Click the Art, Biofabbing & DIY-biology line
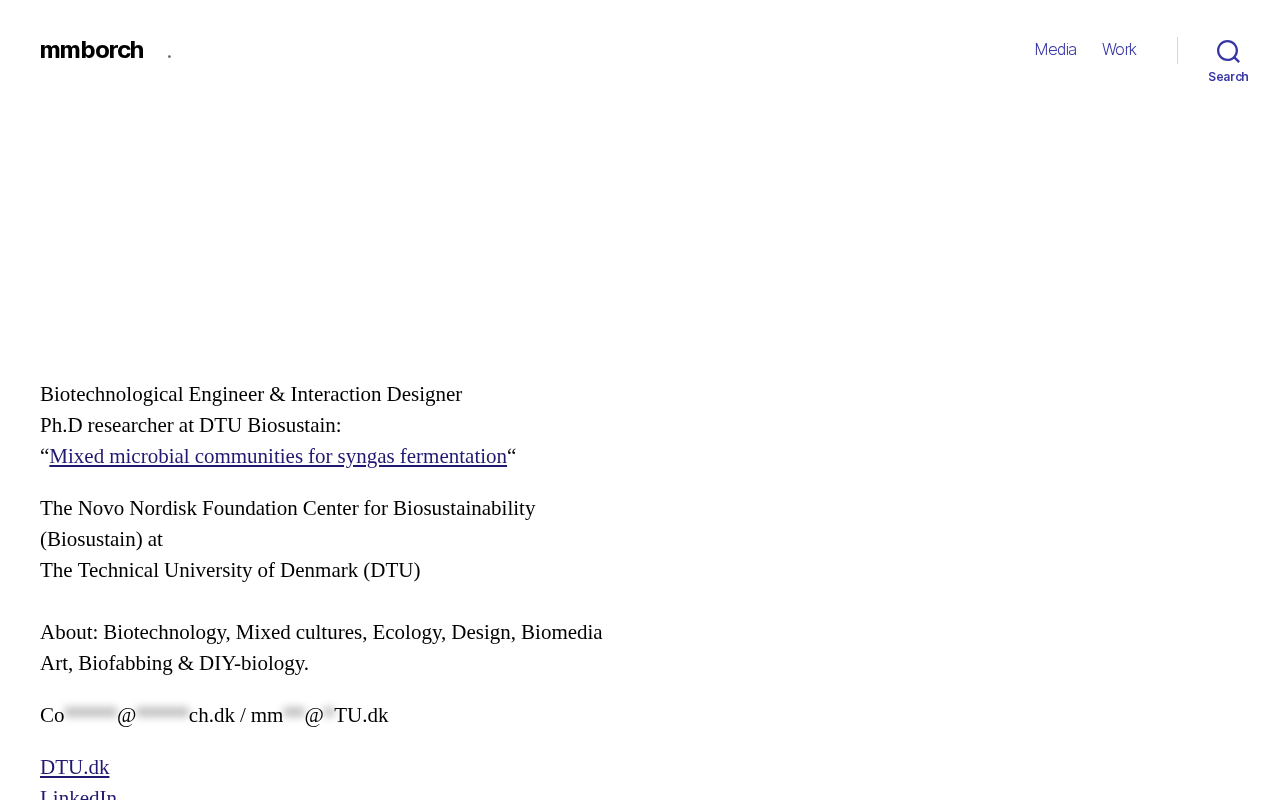 174,664
